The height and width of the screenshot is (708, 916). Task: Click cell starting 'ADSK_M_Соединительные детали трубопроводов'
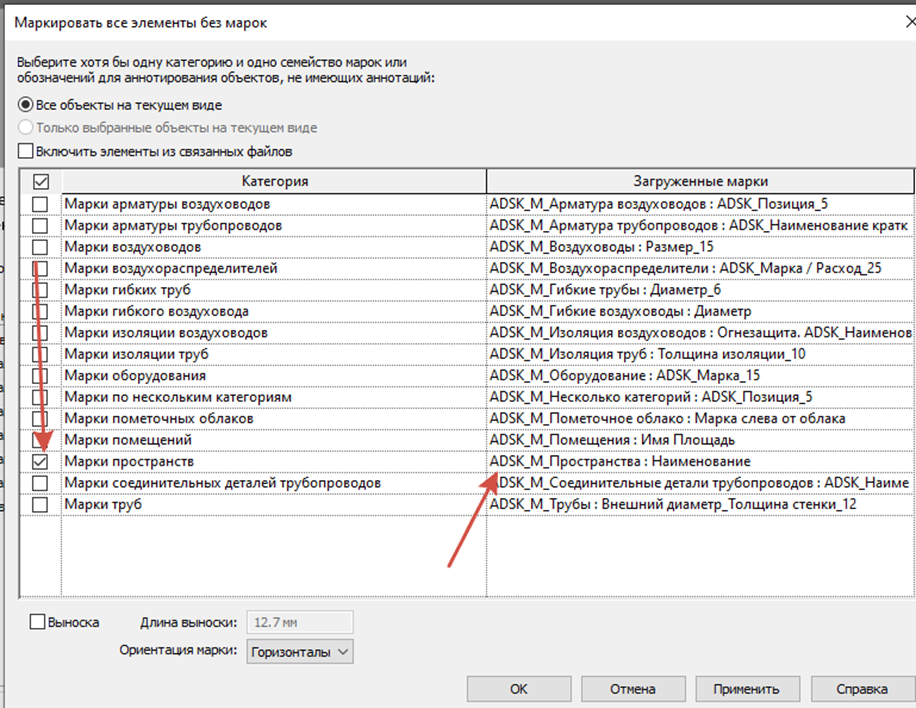coord(700,483)
